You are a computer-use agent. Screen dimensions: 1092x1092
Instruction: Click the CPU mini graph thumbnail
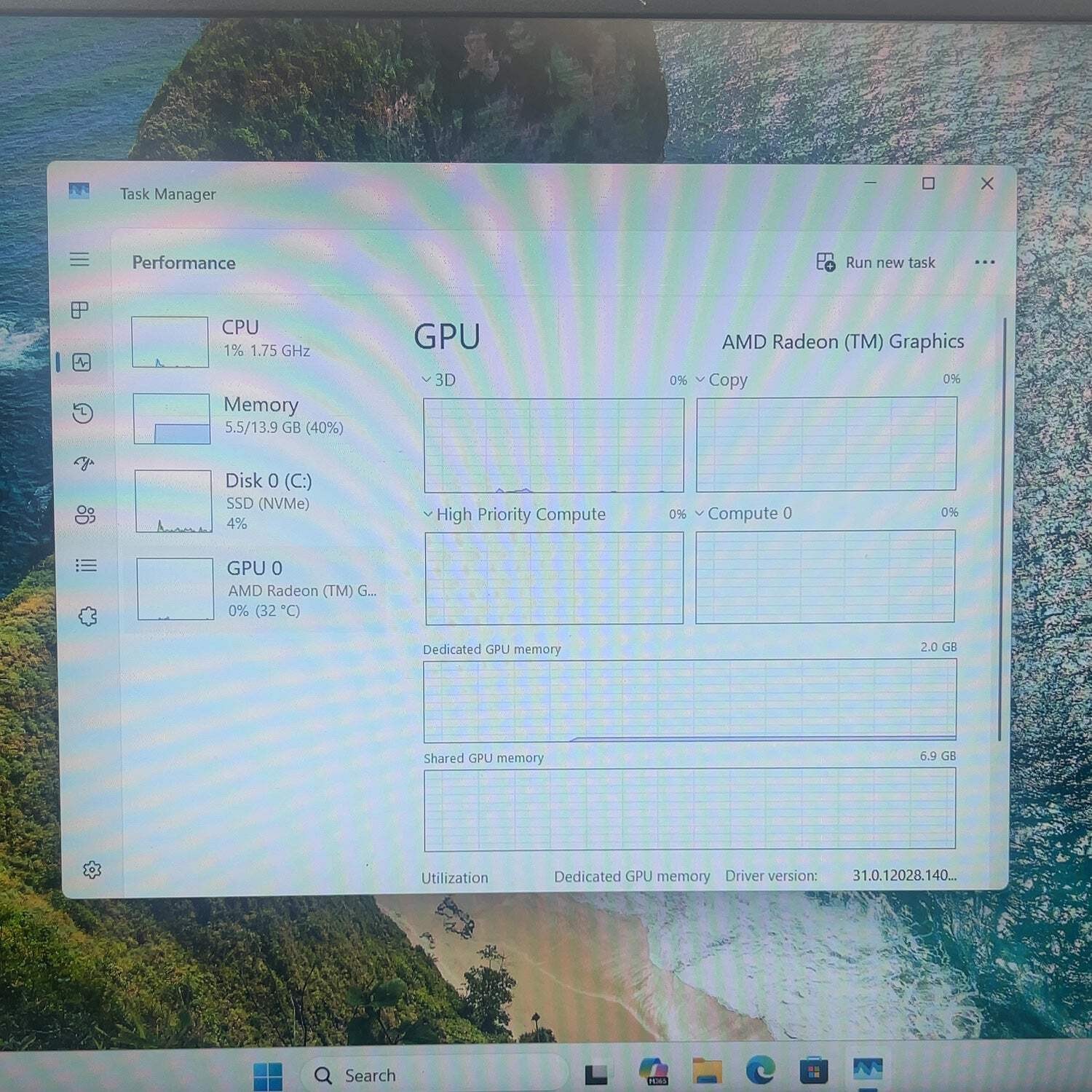click(170, 341)
